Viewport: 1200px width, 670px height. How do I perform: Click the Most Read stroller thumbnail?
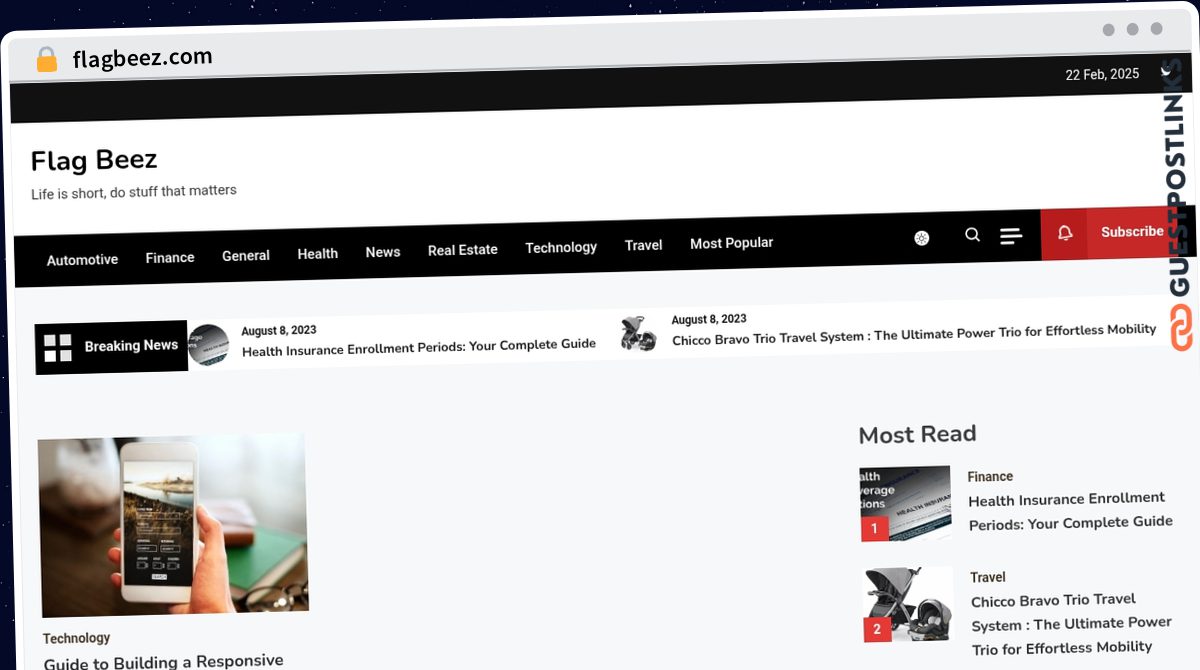pyautogui.click(x=909, y=604)
